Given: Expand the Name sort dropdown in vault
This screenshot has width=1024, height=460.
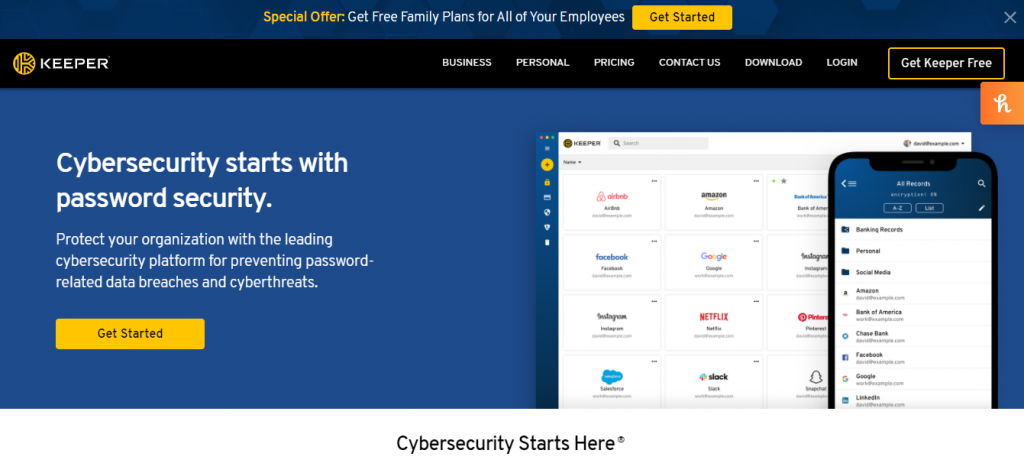Looking at the screenshot, I should click(x=572, y=162).
